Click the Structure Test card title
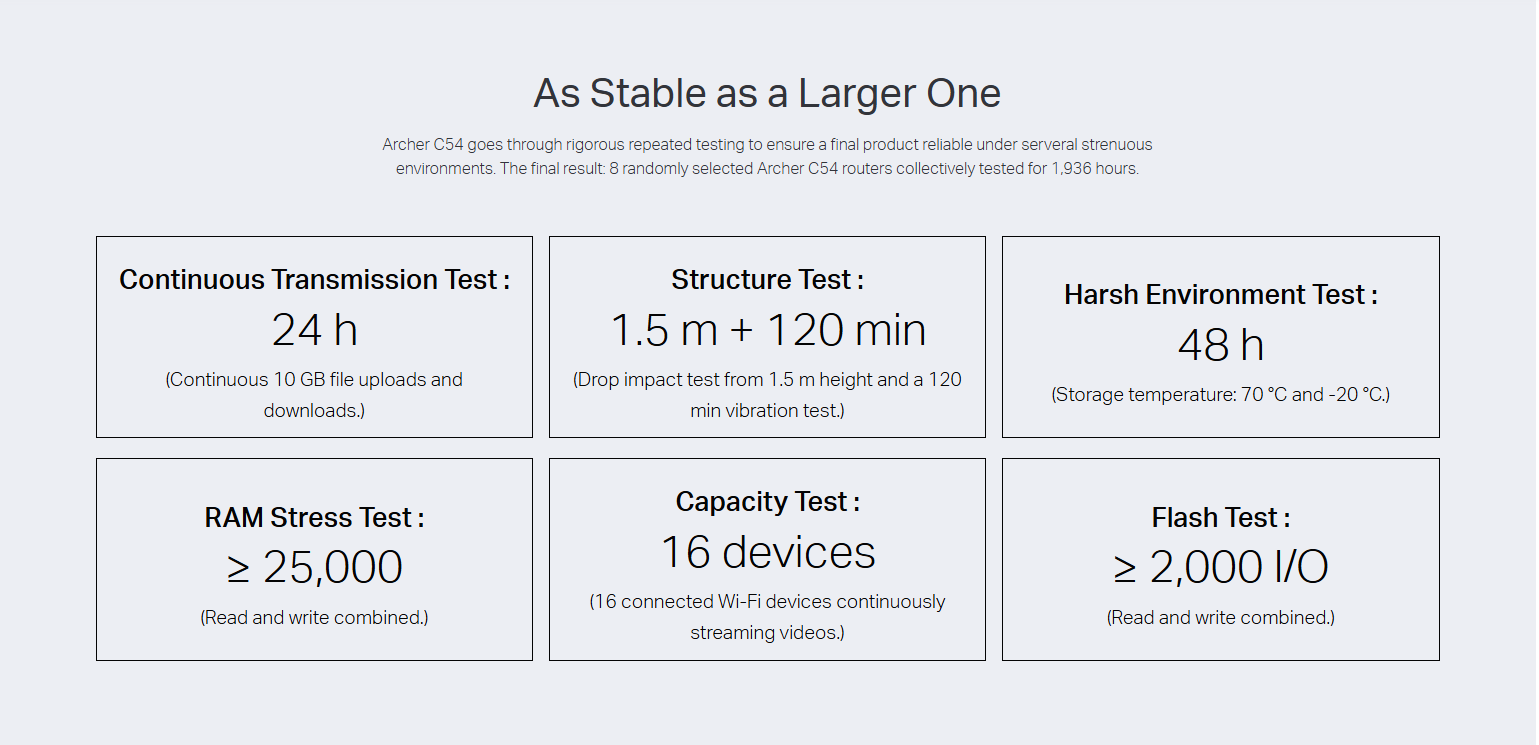Image resolution: width=1539 pixels, height=745 pixels. pos(767,279)
